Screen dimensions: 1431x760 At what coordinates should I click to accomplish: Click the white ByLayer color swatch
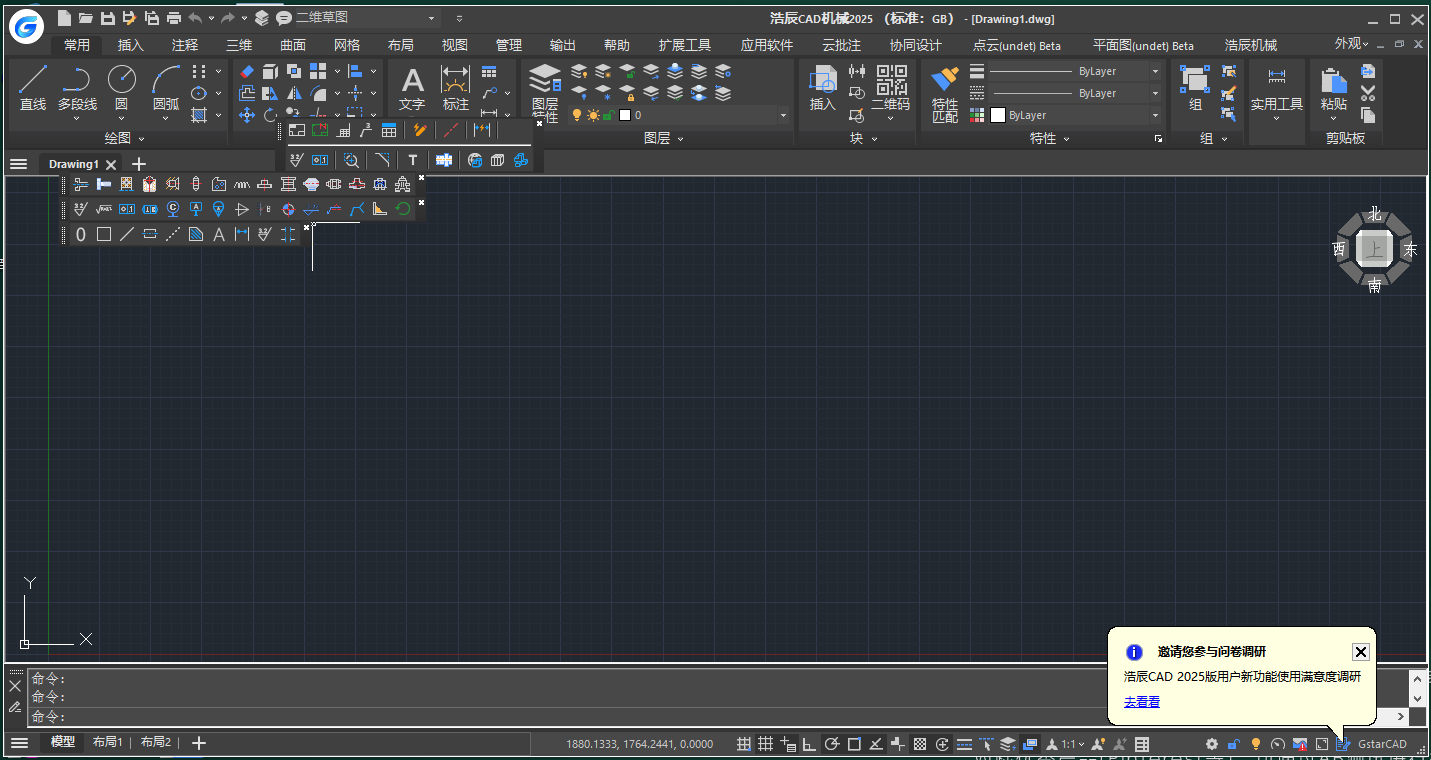tap(997, 115)
